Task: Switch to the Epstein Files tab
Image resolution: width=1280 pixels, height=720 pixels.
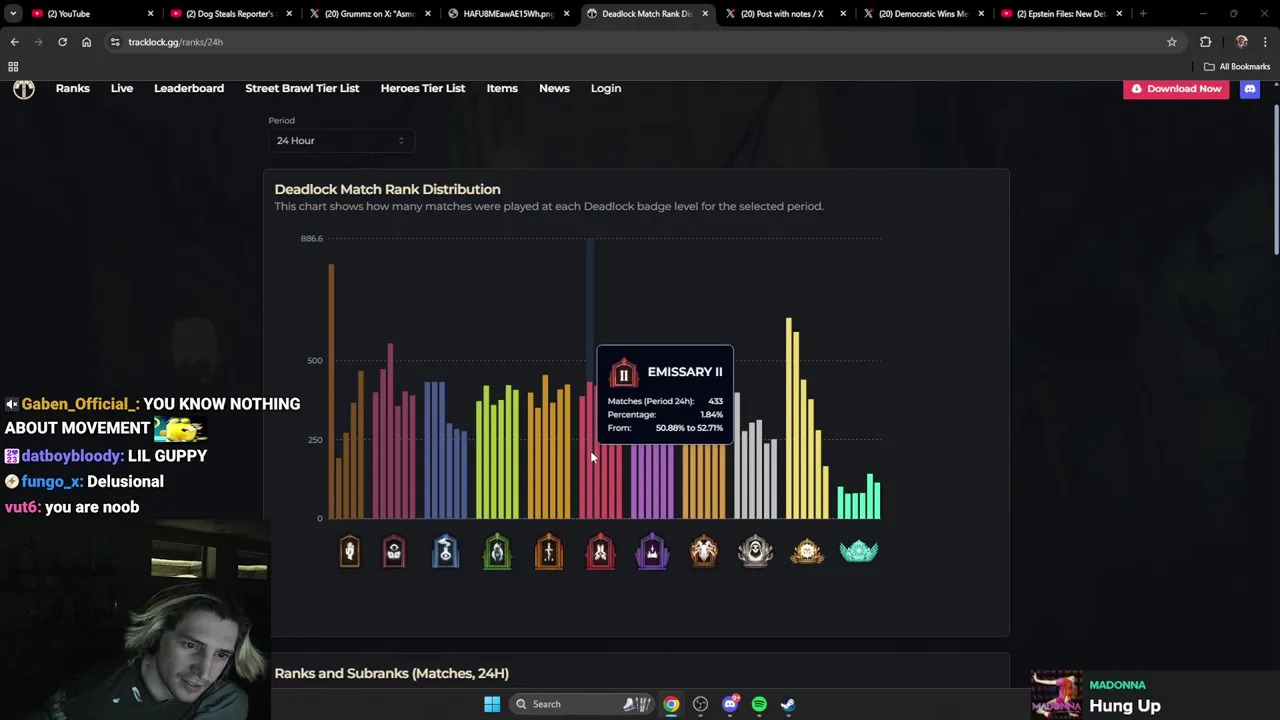Action: pos(1061,14)
